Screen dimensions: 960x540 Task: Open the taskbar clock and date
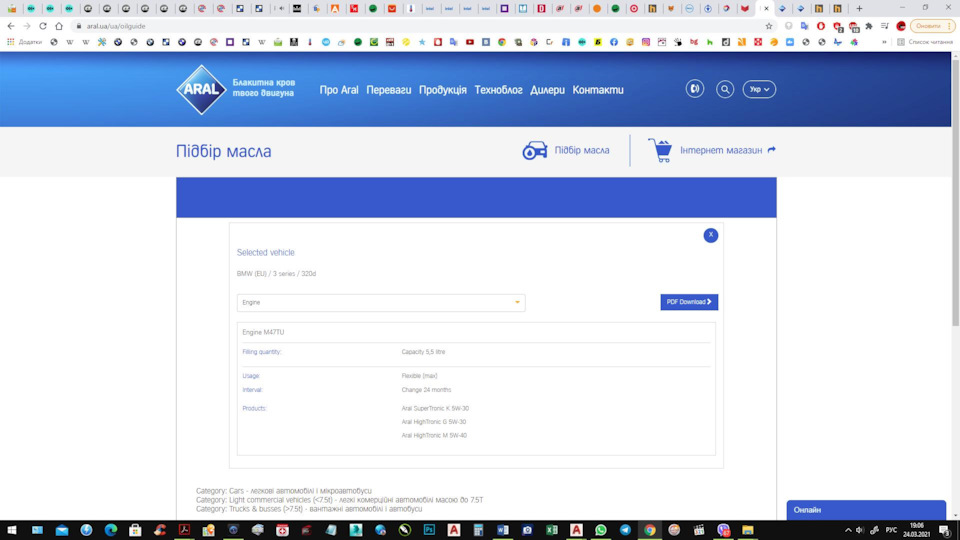pos(917,530)
